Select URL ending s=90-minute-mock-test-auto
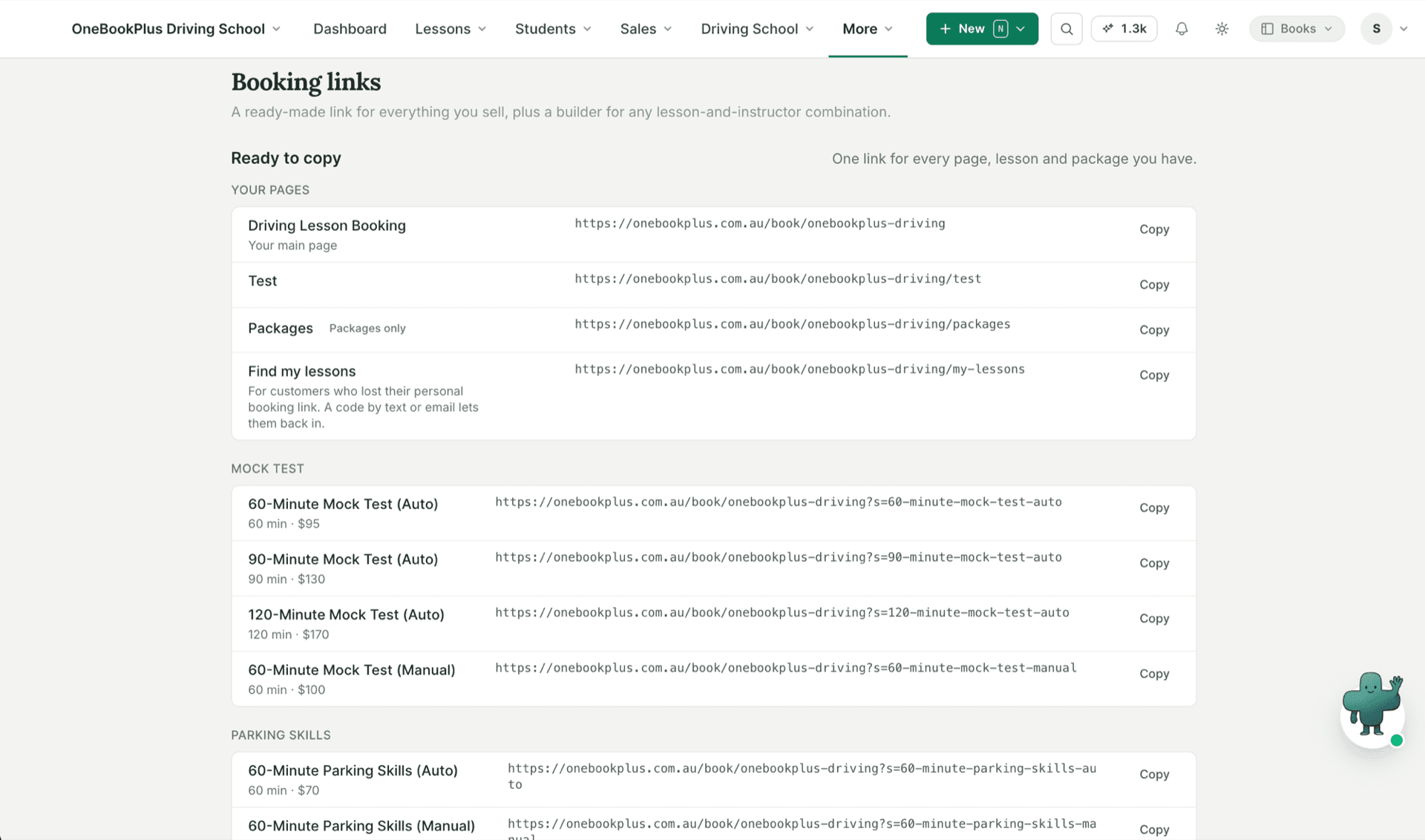1425x840 pixels. point(779,557)
